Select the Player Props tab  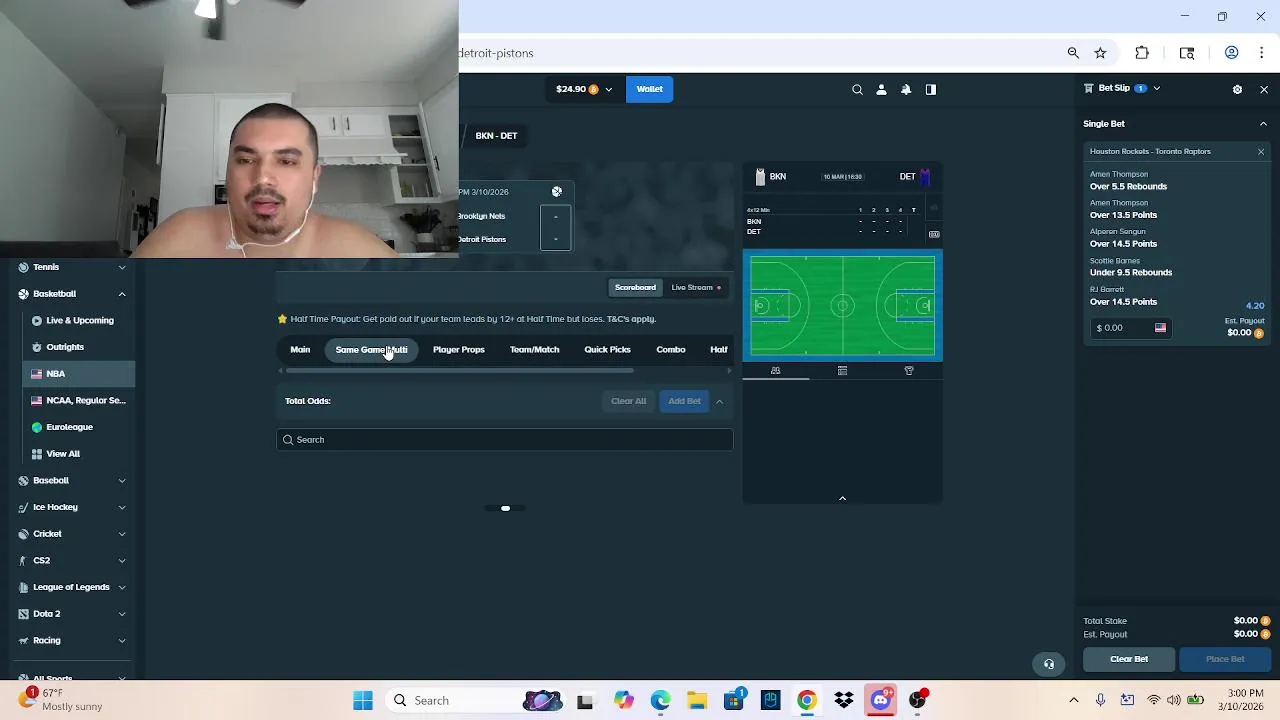coord(459,350)
